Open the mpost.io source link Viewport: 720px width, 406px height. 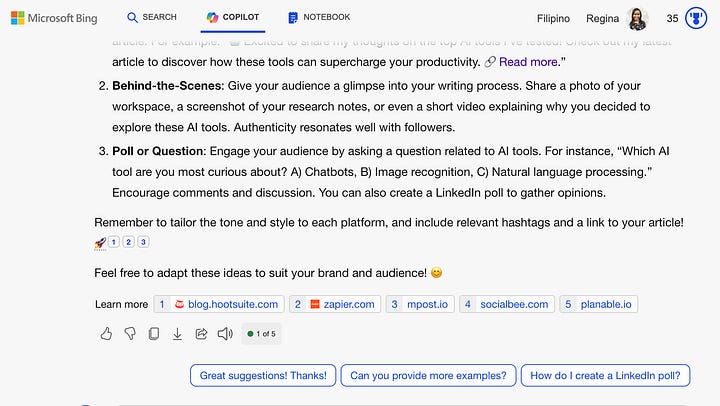point(420,304)
